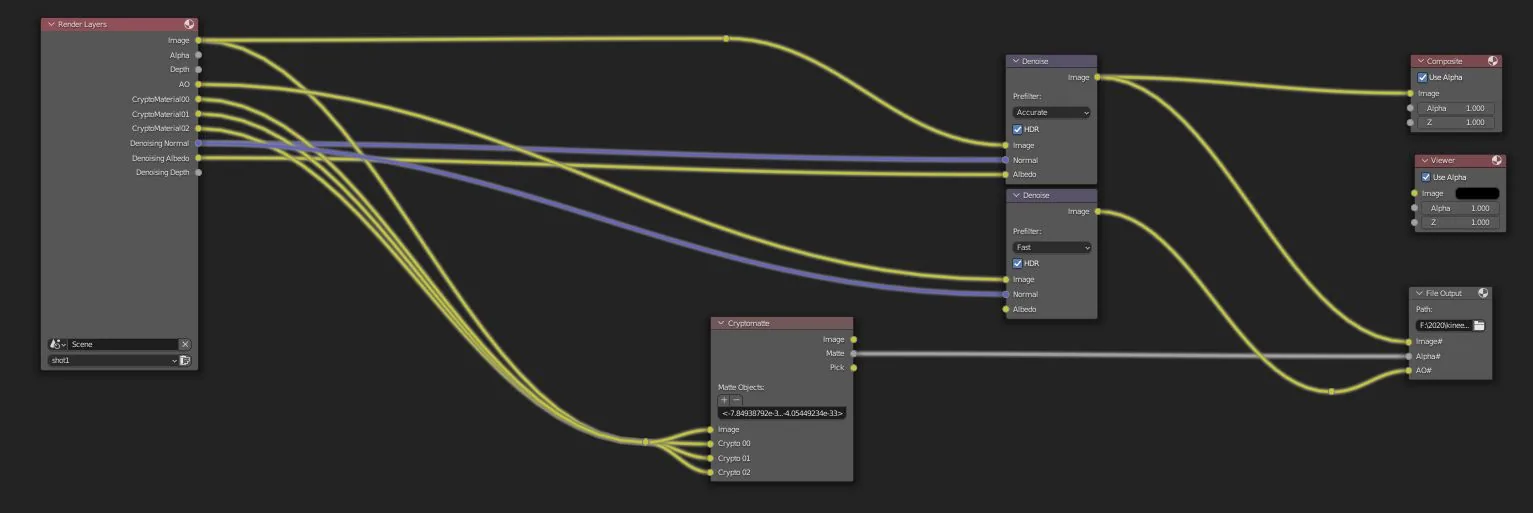The width and height of the screenshot is (1533, 513).
Task: Click the minus button under Matte Objects
Action: coord(736,400)
